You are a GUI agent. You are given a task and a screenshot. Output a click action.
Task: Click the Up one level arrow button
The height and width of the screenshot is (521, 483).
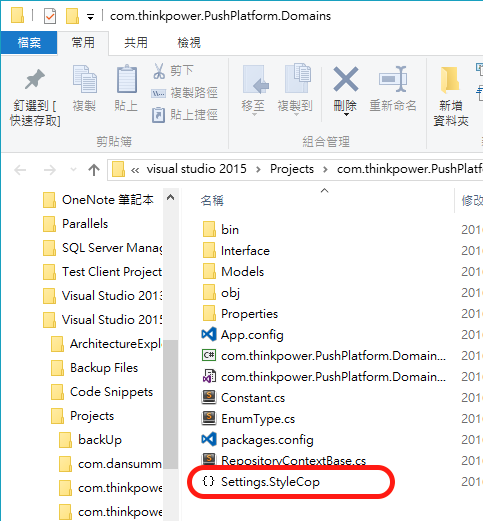pyautogui.click(x=94, y=170)
